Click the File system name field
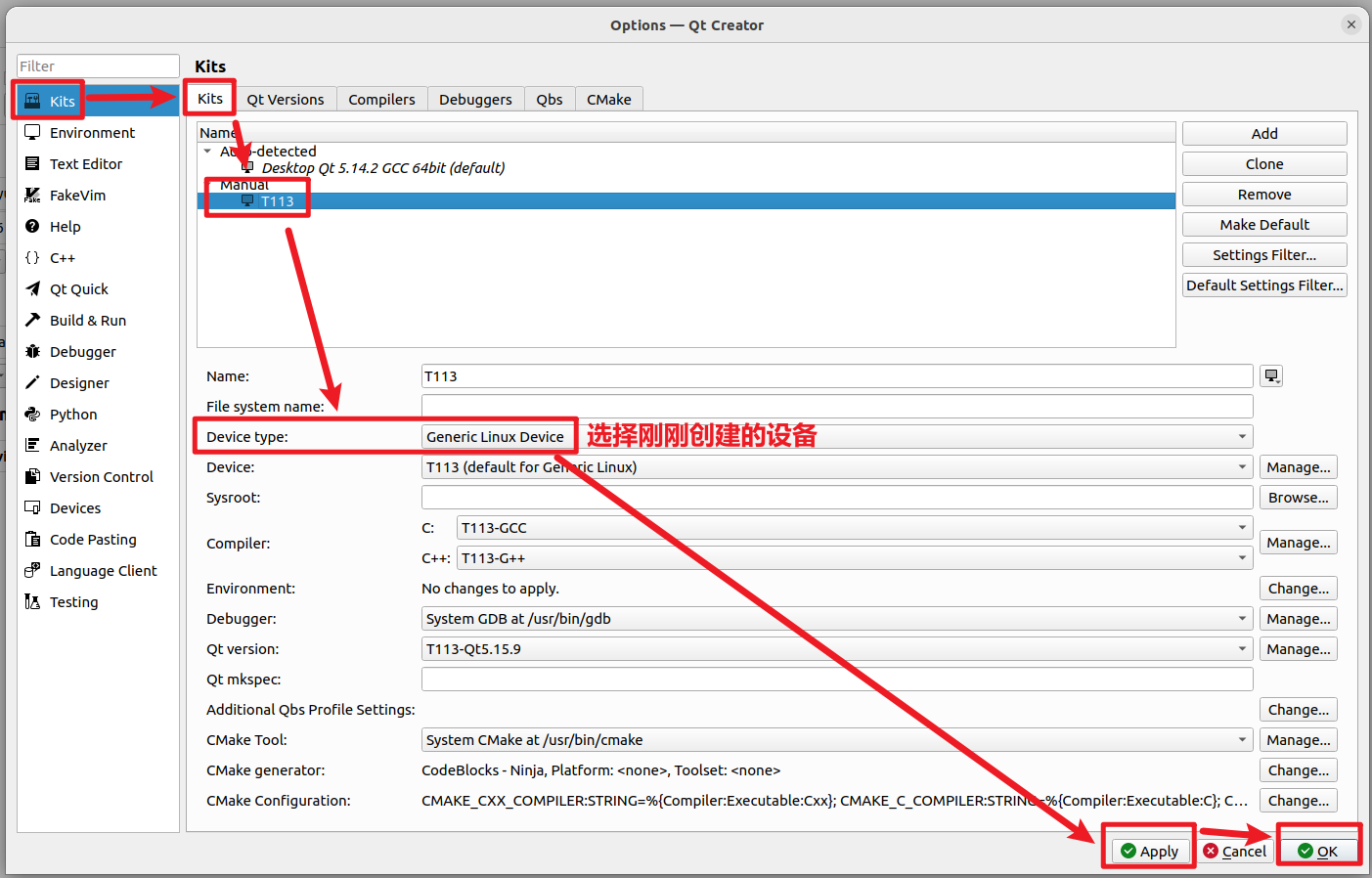 (x=837, y=406)
